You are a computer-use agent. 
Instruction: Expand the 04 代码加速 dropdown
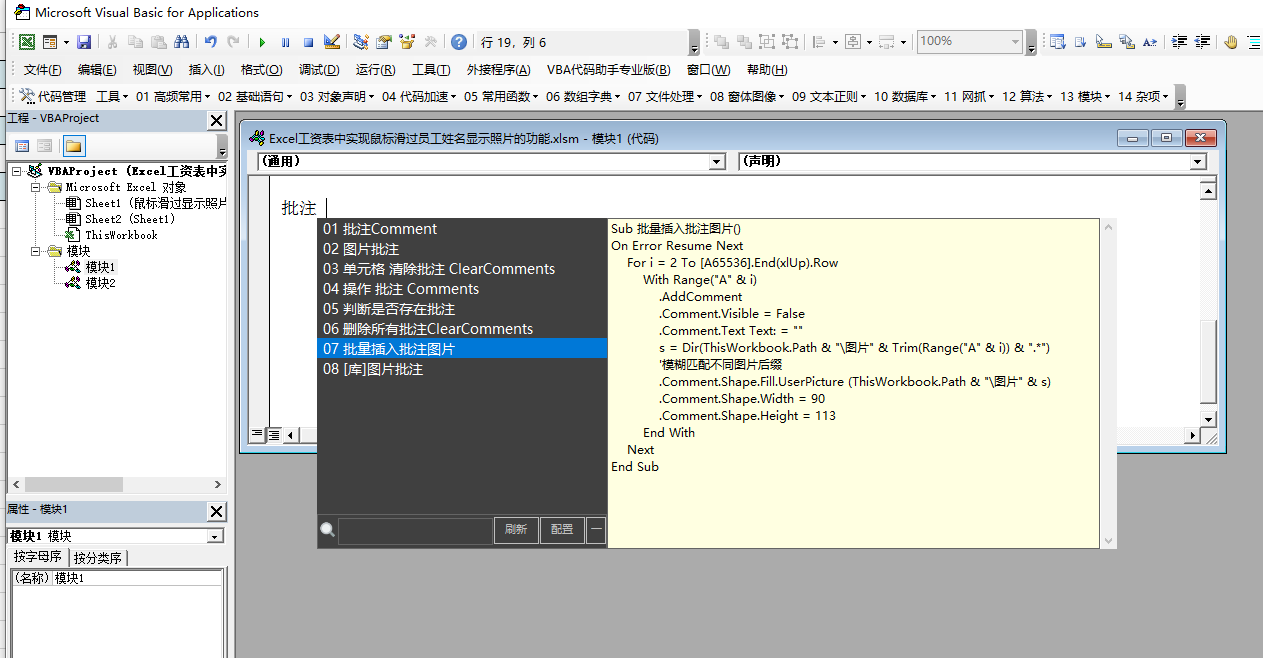click(419, 96)
